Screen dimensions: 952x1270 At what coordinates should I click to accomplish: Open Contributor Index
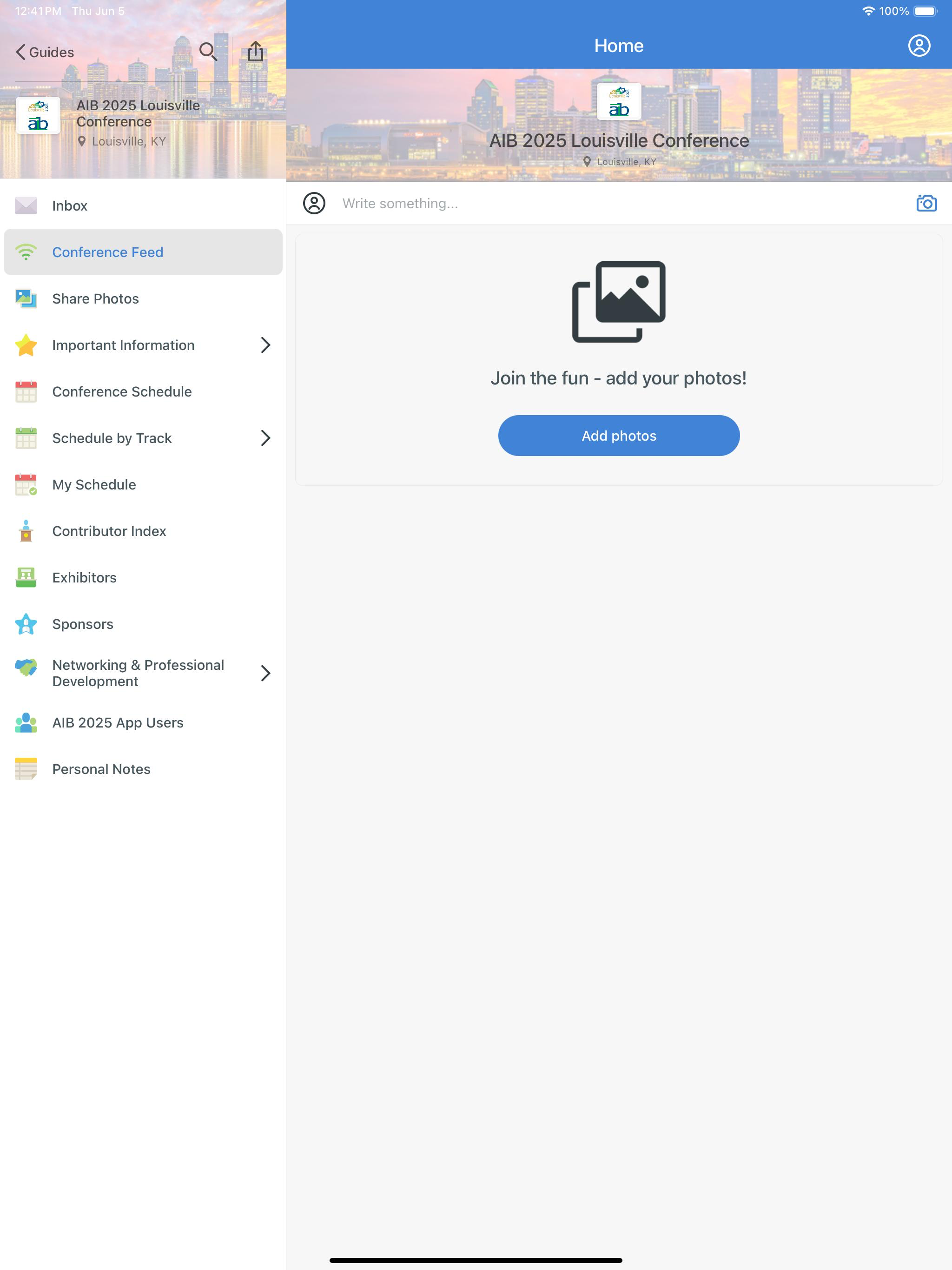coord(143,531)
